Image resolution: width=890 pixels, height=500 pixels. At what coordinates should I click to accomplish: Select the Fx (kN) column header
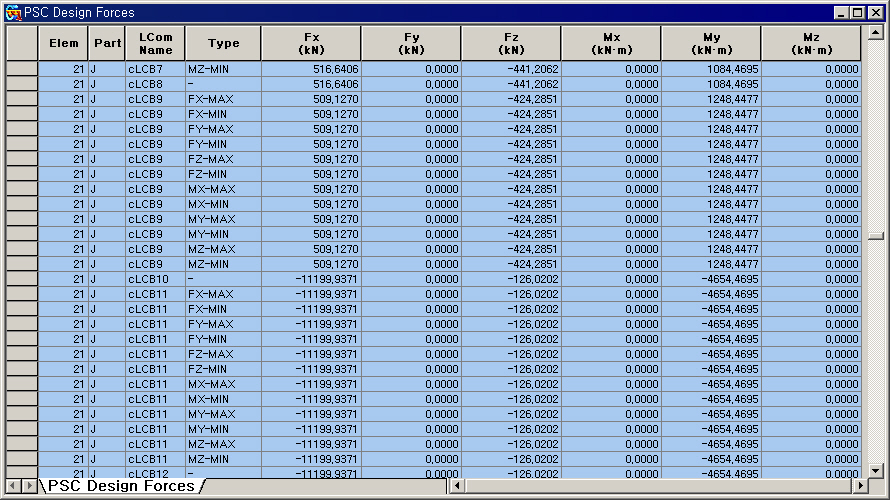(x=311, y=43)
